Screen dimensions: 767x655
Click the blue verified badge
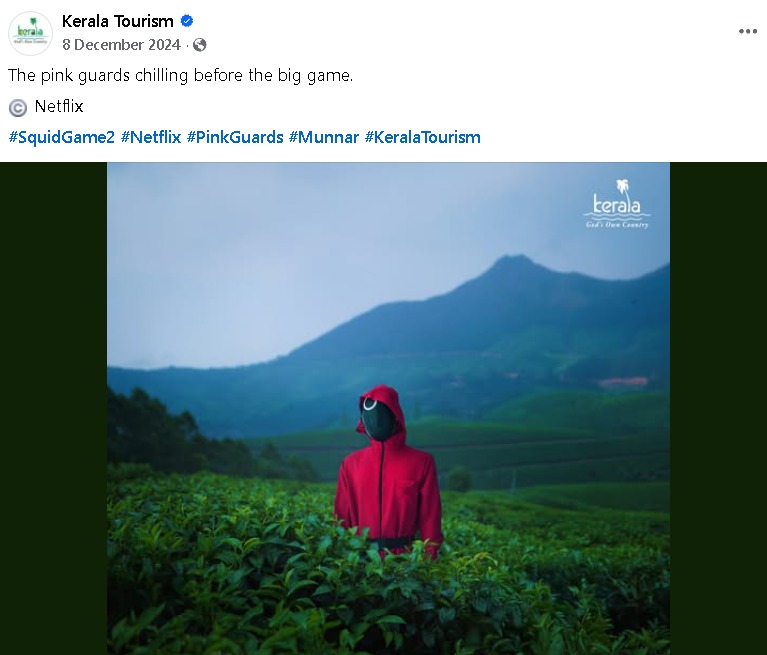pos(187,21)
